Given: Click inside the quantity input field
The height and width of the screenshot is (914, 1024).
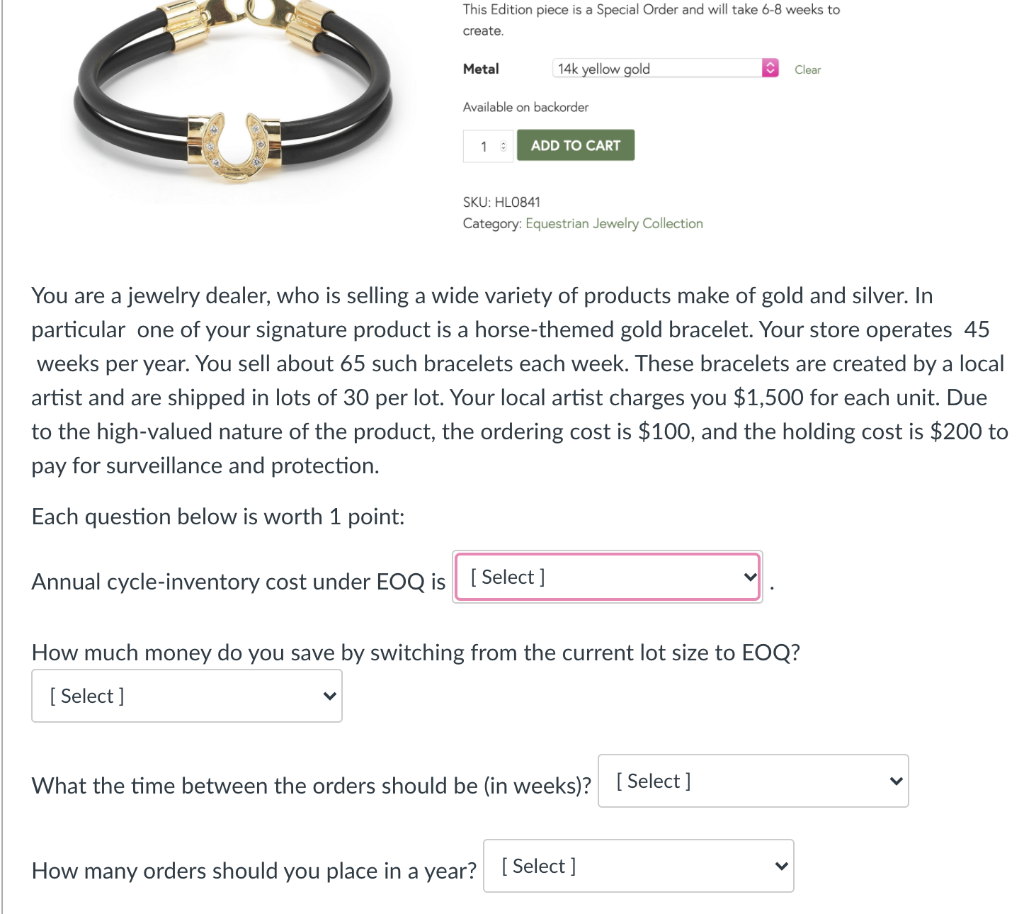Looking at the screenshot, I should (483, 145).
